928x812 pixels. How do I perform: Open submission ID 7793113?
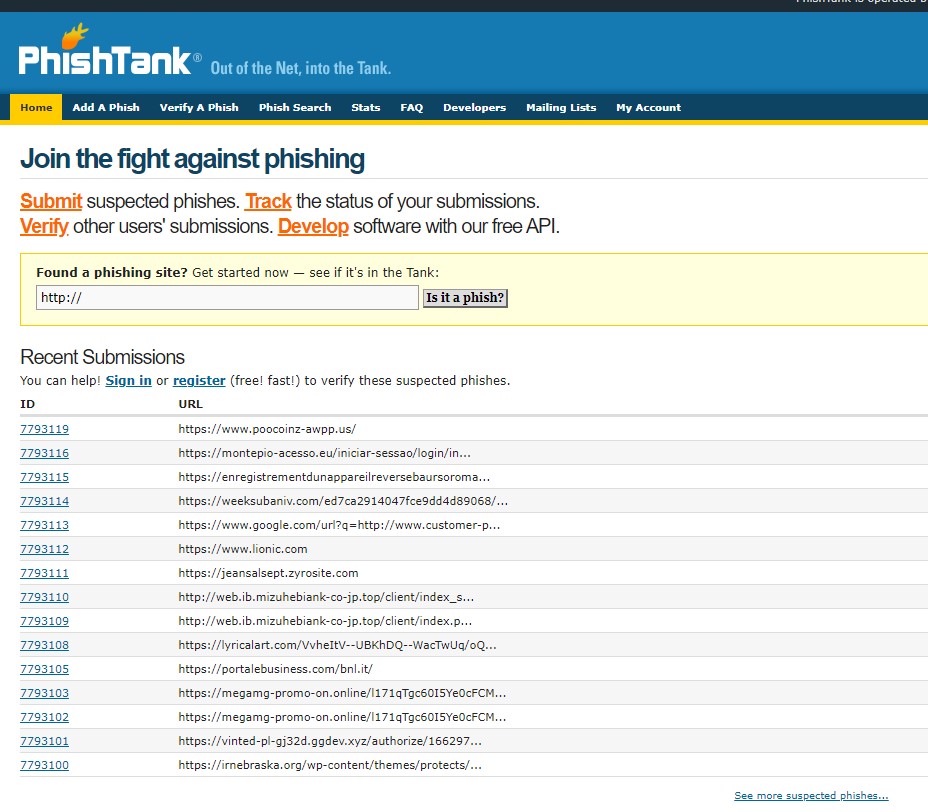click(x=44, y=525)
